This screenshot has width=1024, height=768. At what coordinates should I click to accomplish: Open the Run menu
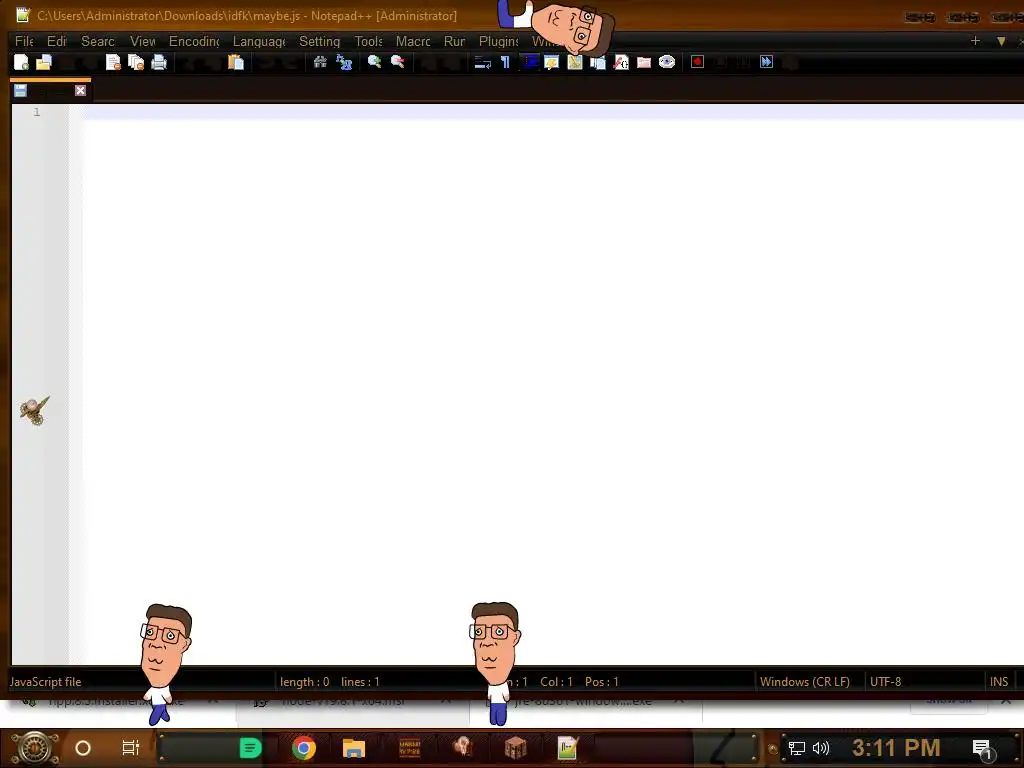pyautogui.click(x=455, y=41)
